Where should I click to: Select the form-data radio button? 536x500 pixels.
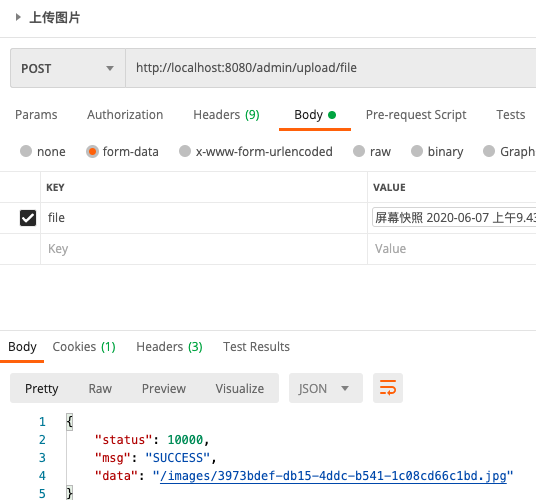(92, 151)
